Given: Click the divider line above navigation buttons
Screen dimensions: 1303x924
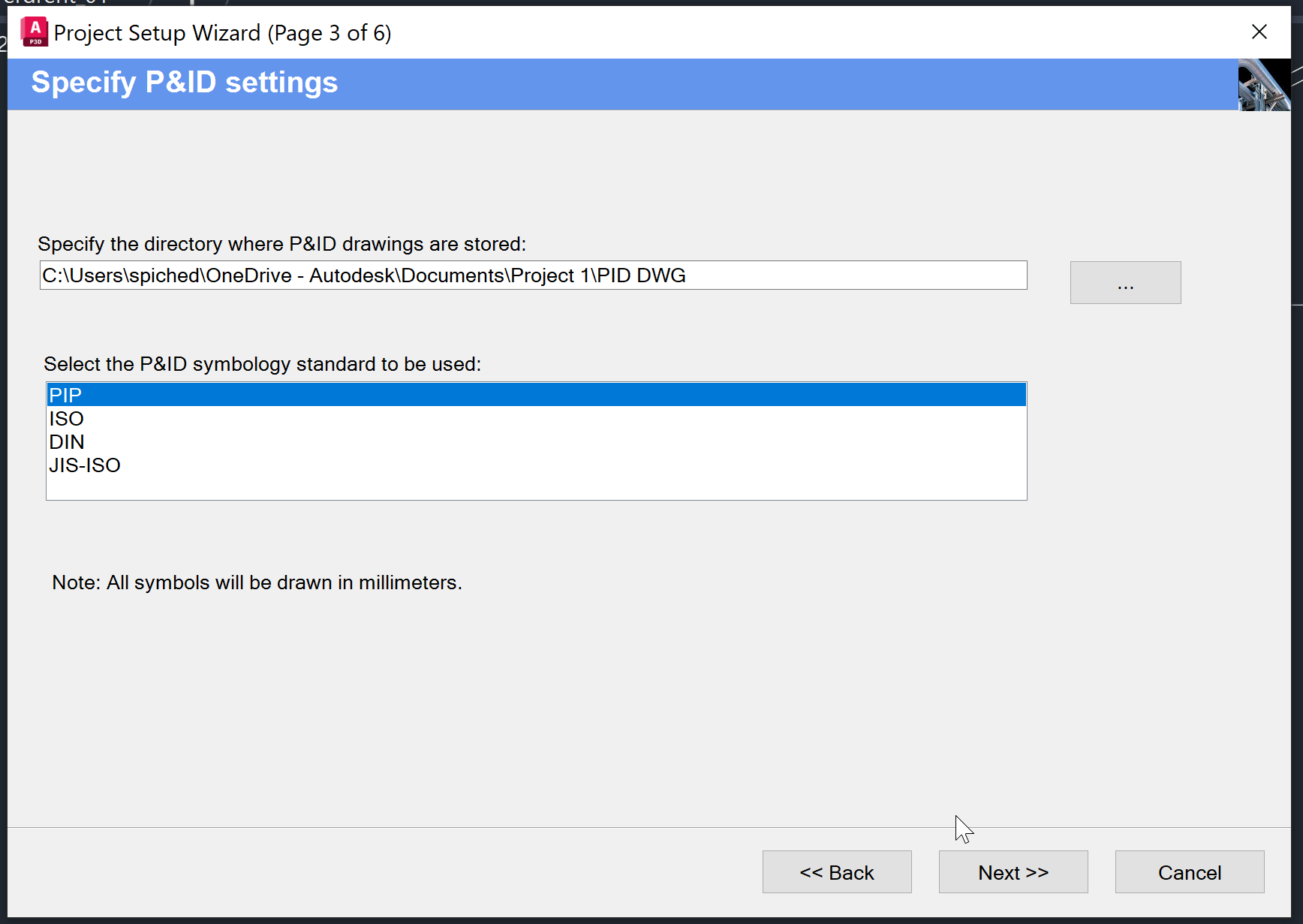Looking at the screenshot, I should pyautogui.click(x=648, y=827).
